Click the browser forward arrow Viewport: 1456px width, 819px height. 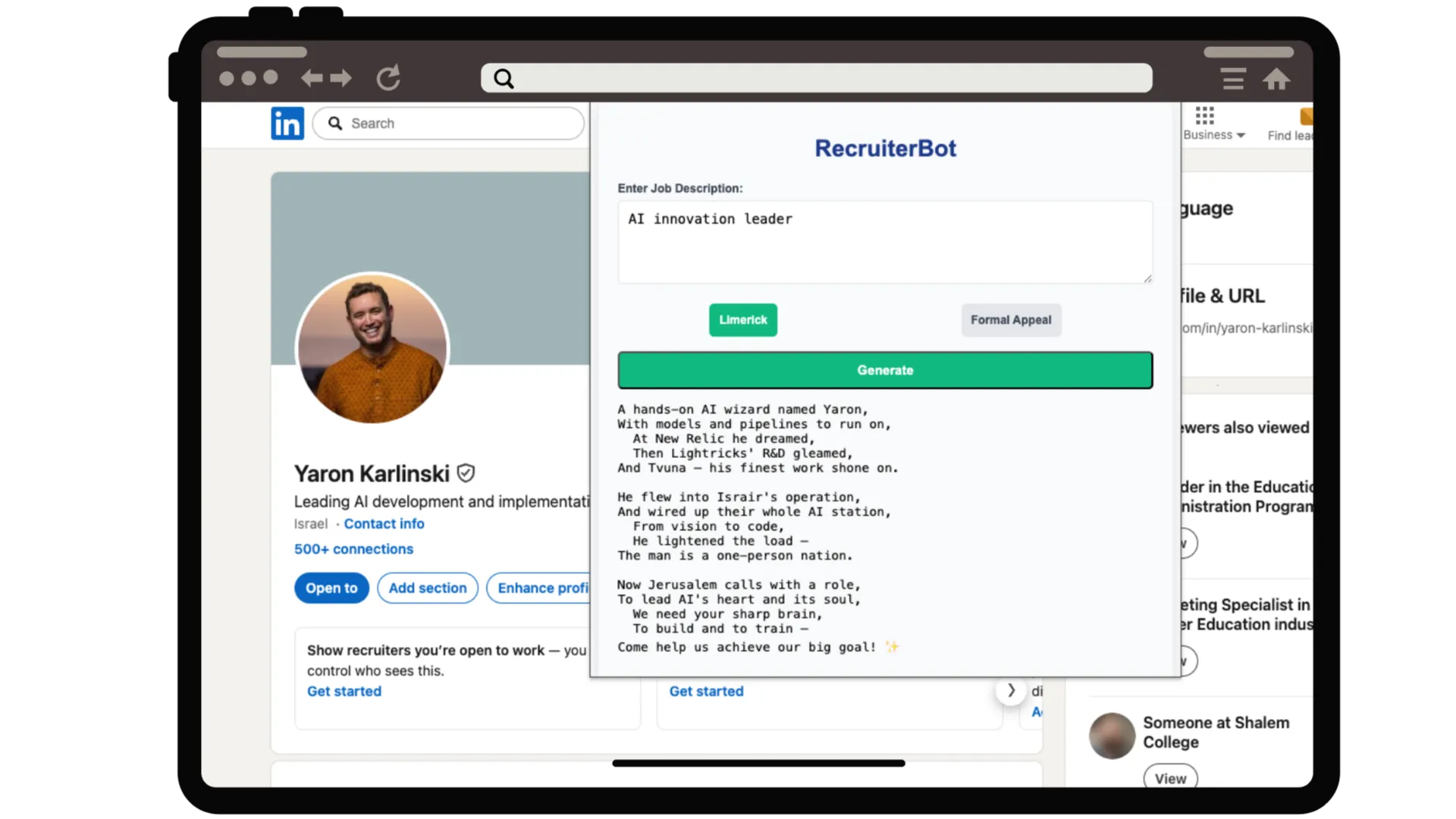pos(341,78)
